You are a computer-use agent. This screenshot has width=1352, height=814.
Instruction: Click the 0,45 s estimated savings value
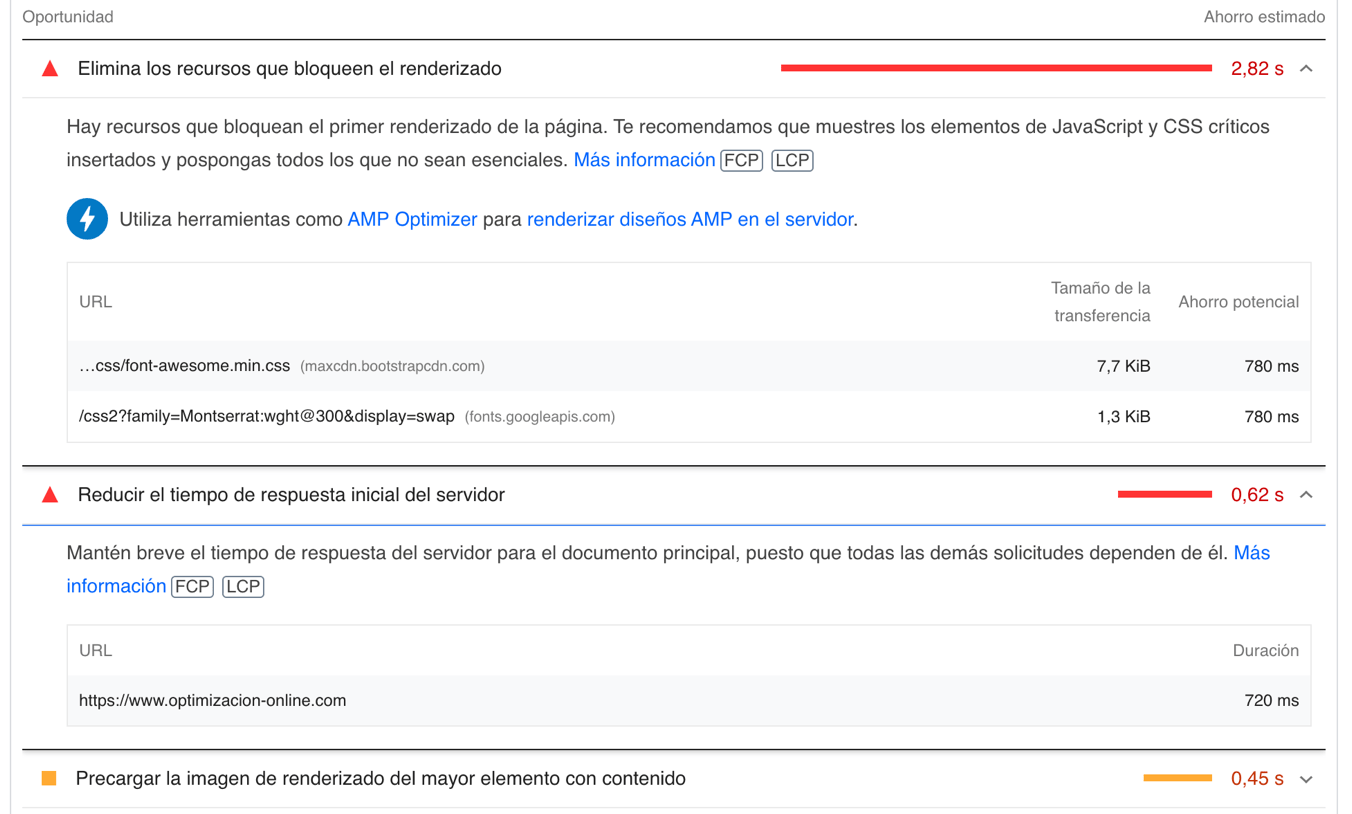(1257, 779)
